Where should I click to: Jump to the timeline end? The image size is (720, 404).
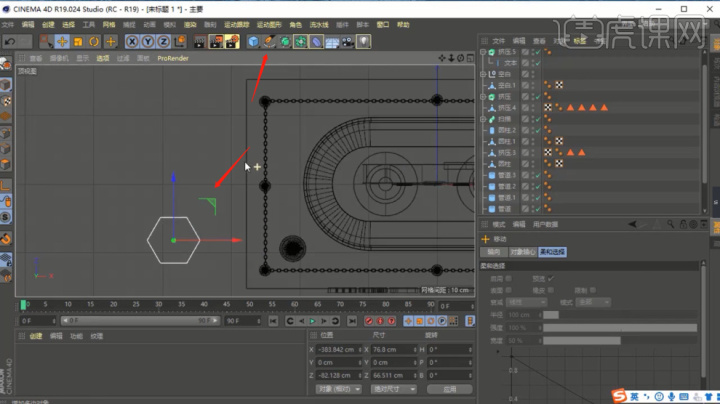coord(352,321)
